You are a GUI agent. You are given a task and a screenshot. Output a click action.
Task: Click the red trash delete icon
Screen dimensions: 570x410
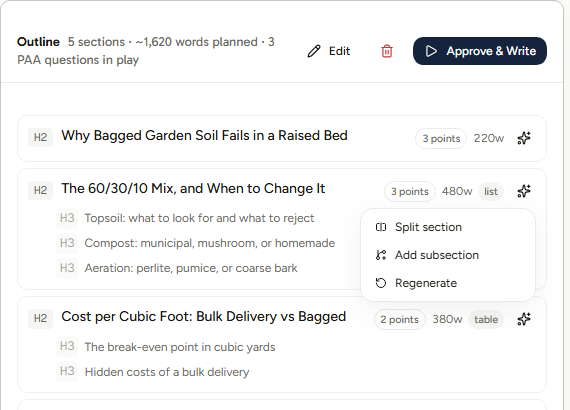click(x=387, y=51)
